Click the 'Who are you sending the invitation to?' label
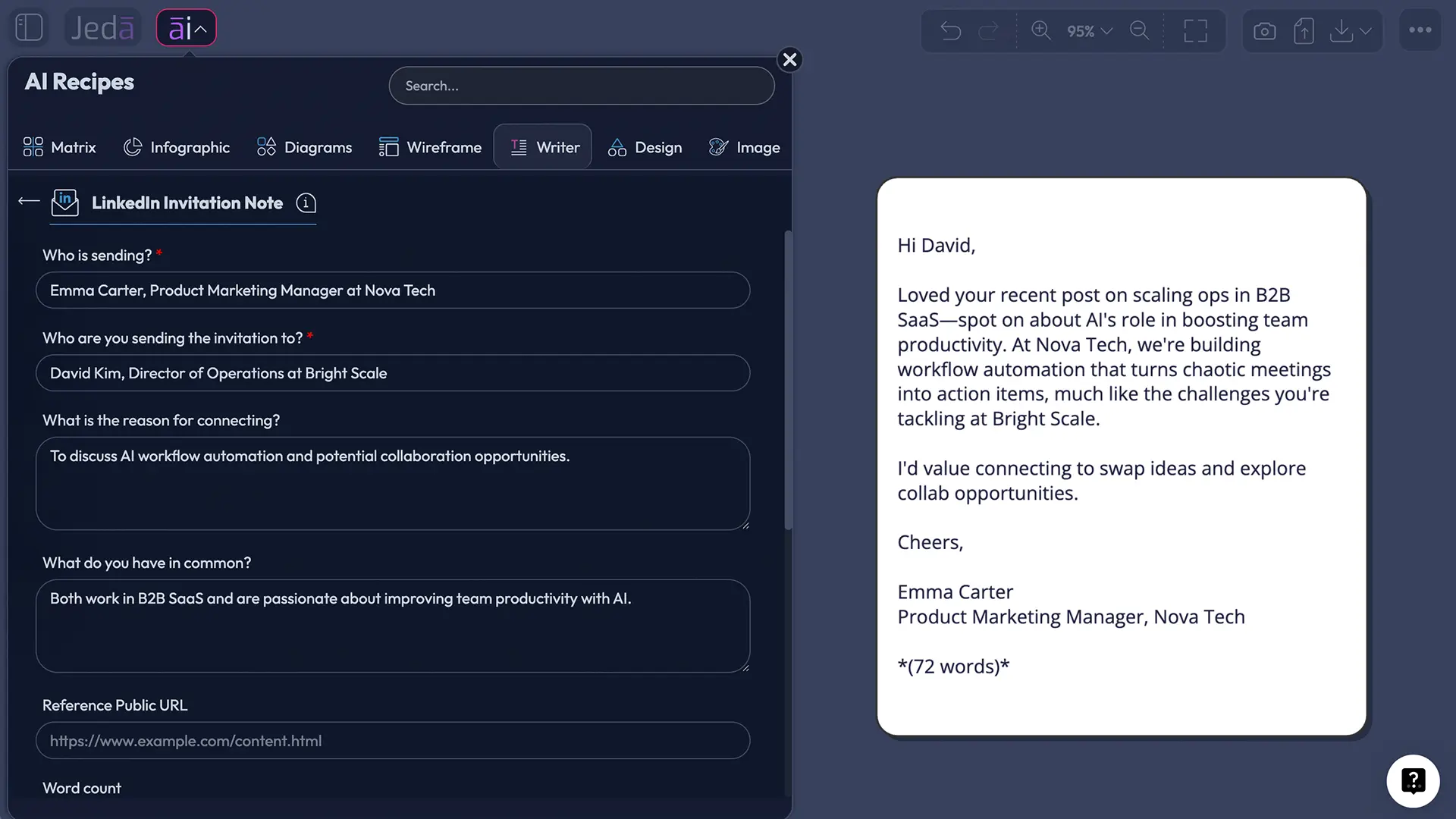The image size is (1456, 819). [172, 338]
